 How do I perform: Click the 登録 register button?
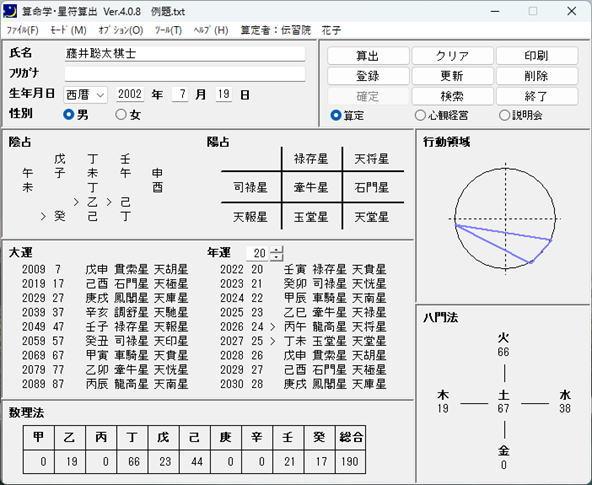click(x=368, y=76)
